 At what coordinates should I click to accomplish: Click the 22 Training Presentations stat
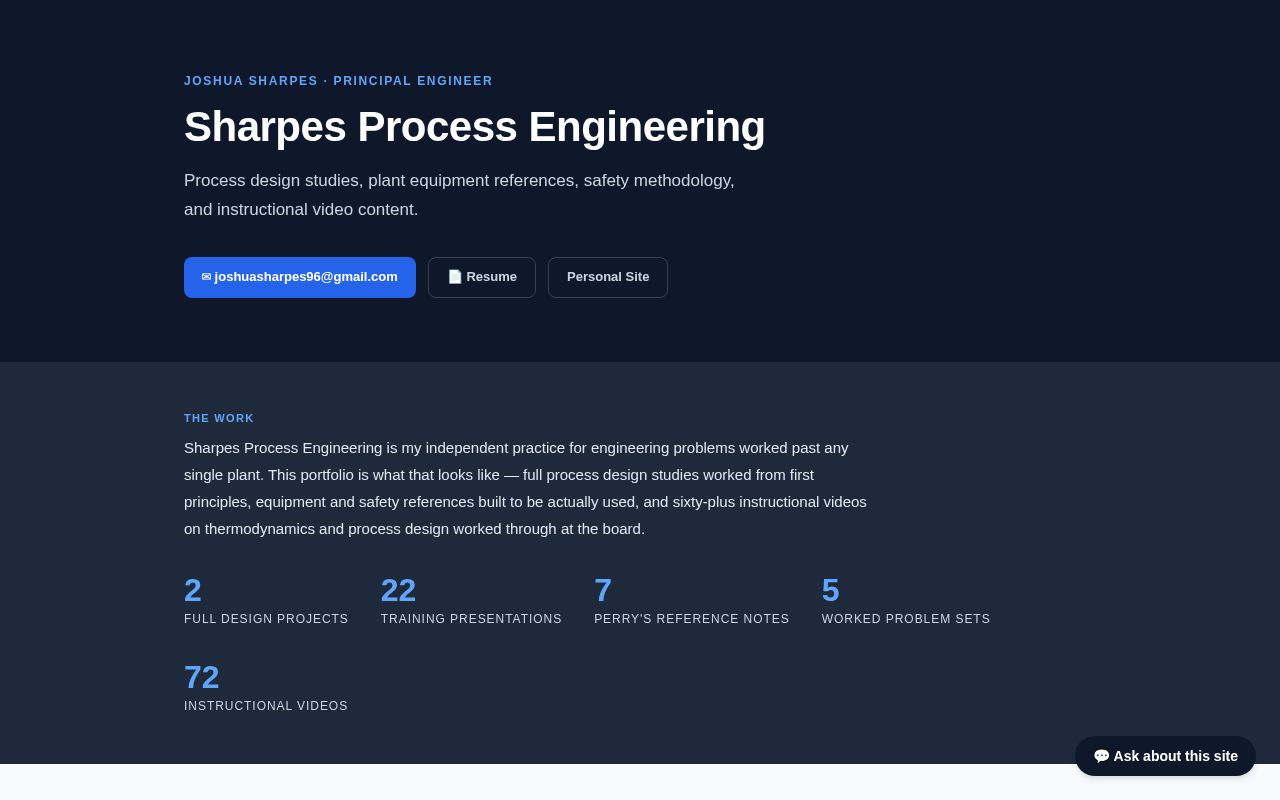(x=471, y=601)
